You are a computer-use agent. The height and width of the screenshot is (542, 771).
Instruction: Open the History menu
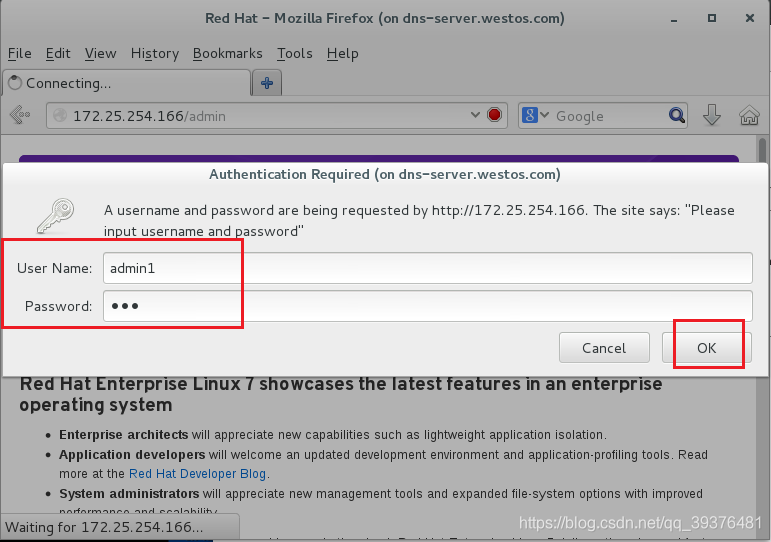pyautogui.click(x=154, y=53)
